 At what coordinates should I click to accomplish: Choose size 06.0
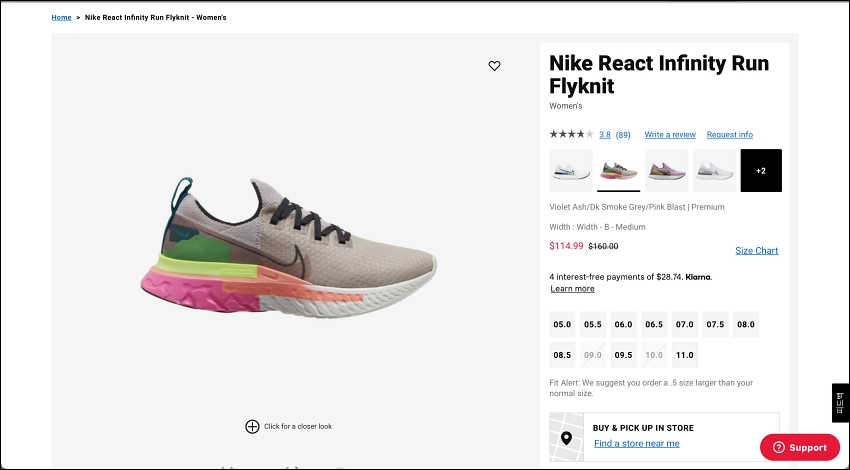tap(623, 324)
